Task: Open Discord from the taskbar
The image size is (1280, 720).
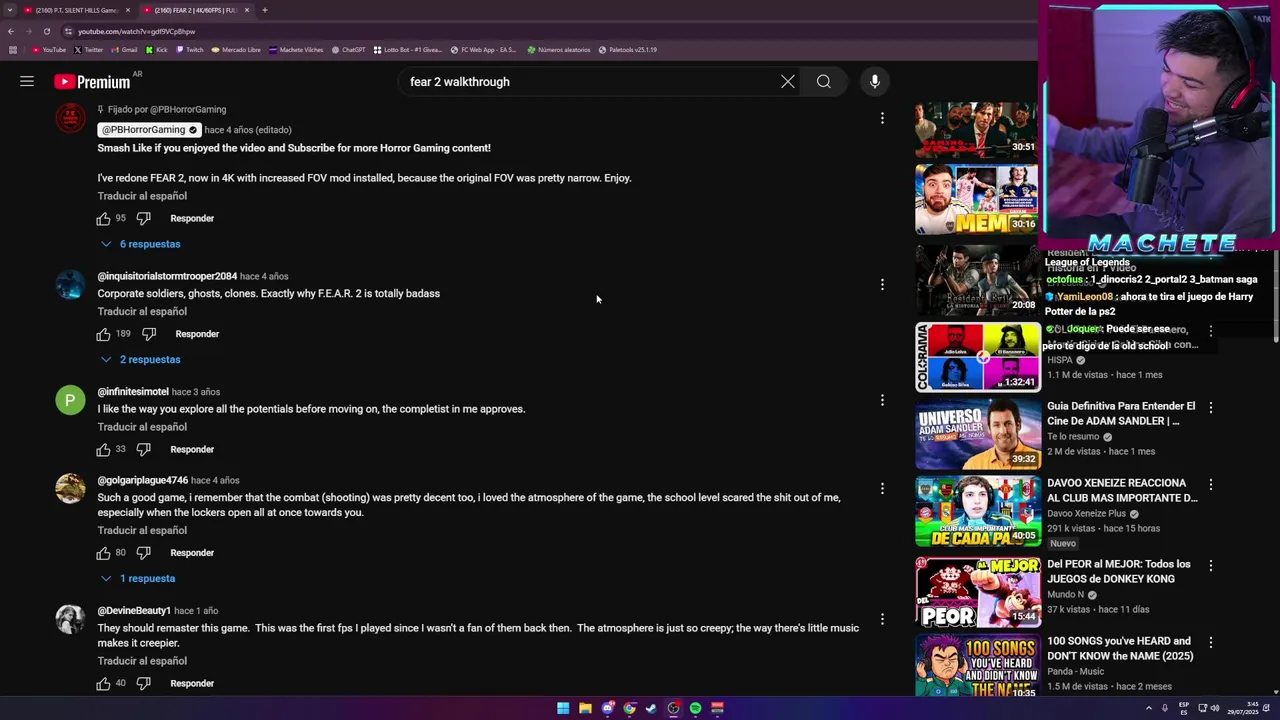Action: [607, 708]
